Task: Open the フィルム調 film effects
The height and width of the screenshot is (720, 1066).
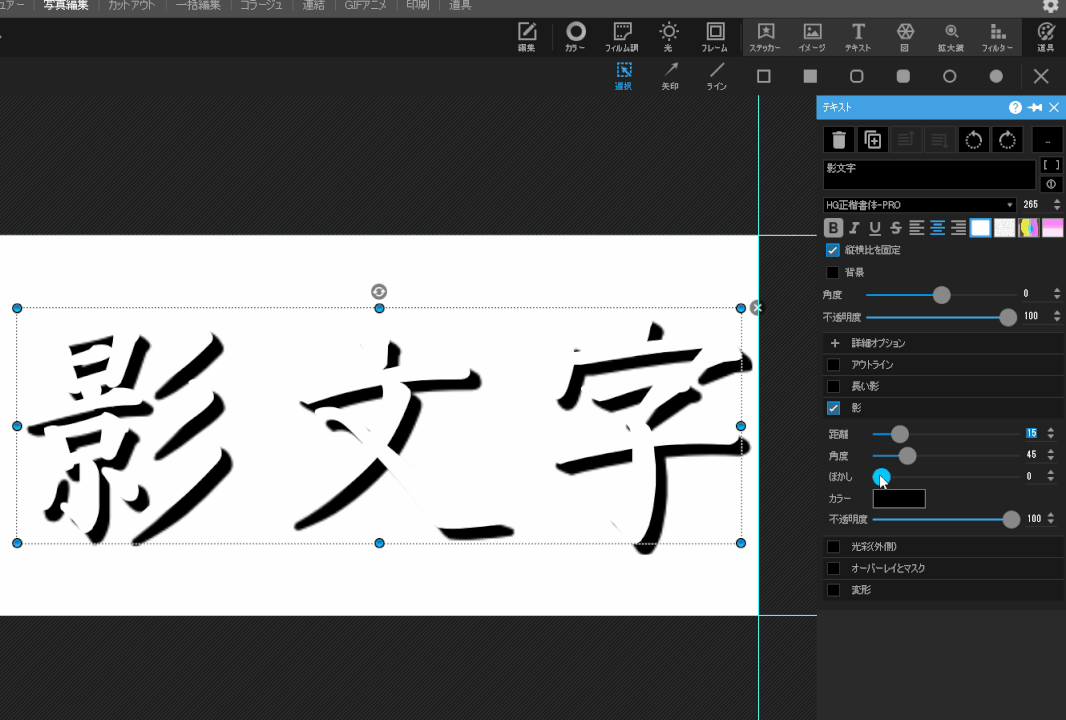Action: point(621,37)
